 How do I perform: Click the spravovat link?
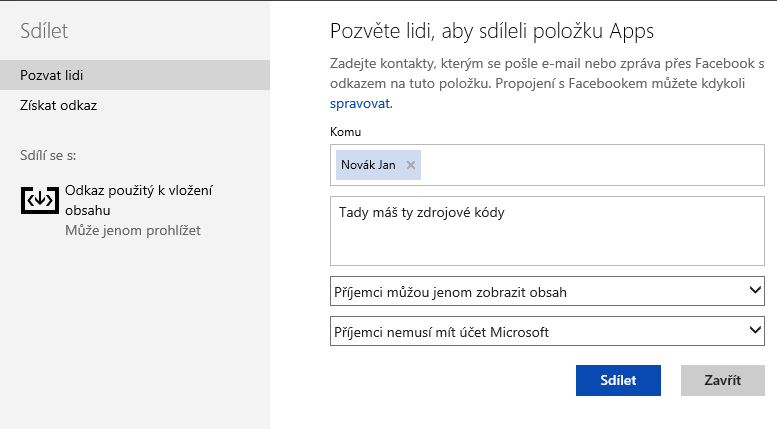[360, 103]
